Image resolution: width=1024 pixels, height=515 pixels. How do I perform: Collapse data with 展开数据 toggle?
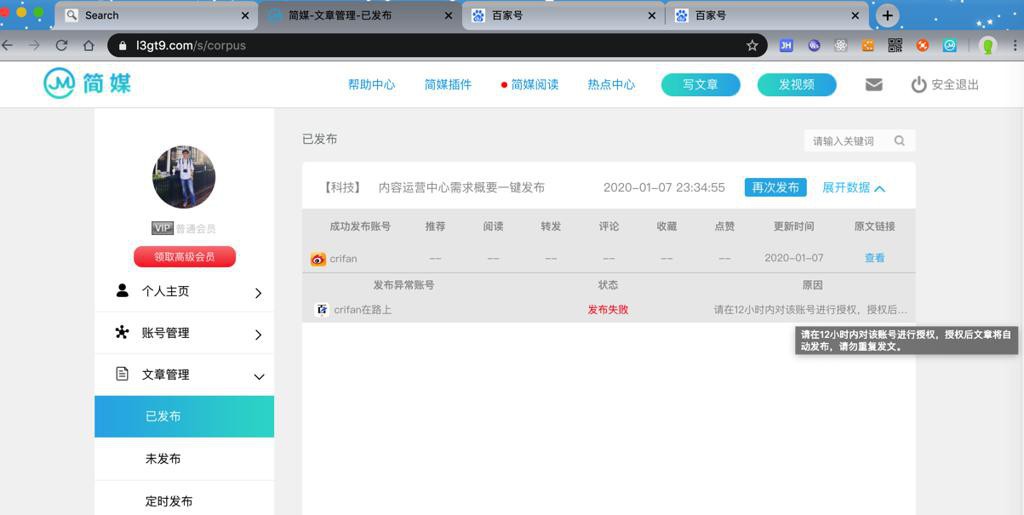[x=854, y=188]
